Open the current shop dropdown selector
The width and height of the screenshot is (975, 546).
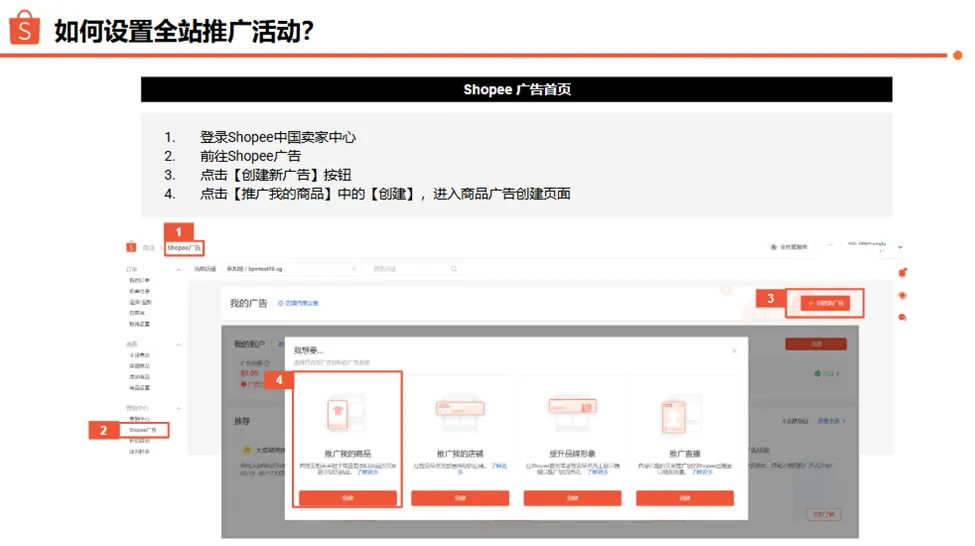tap(292, 269)
